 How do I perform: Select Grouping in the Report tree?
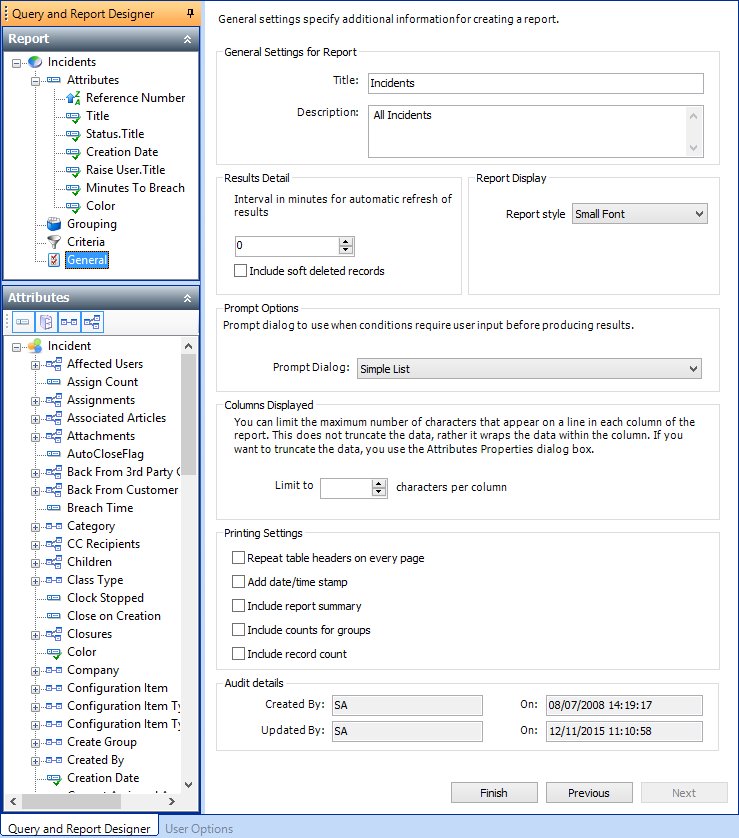point(92,224)
